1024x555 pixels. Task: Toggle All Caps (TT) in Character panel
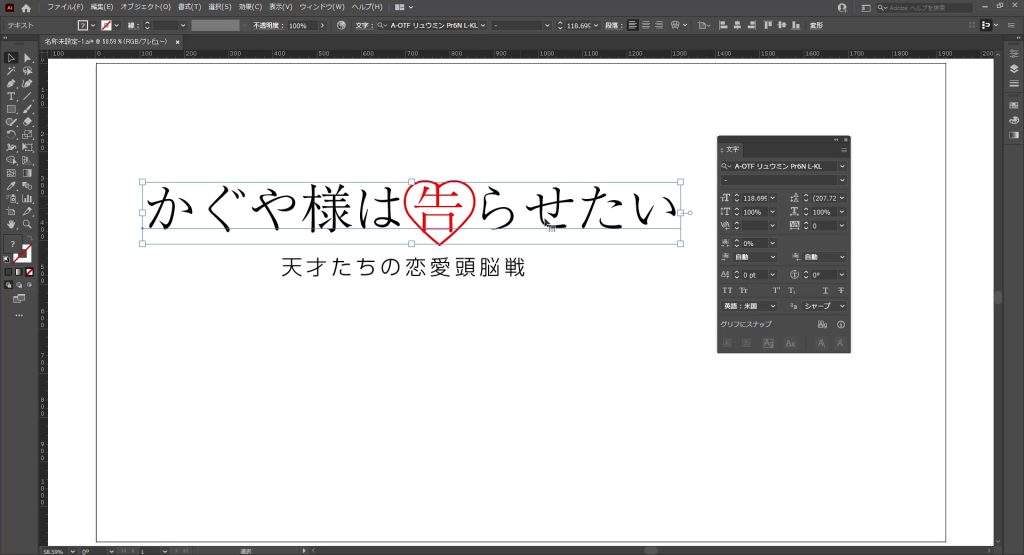pos(727,290)
